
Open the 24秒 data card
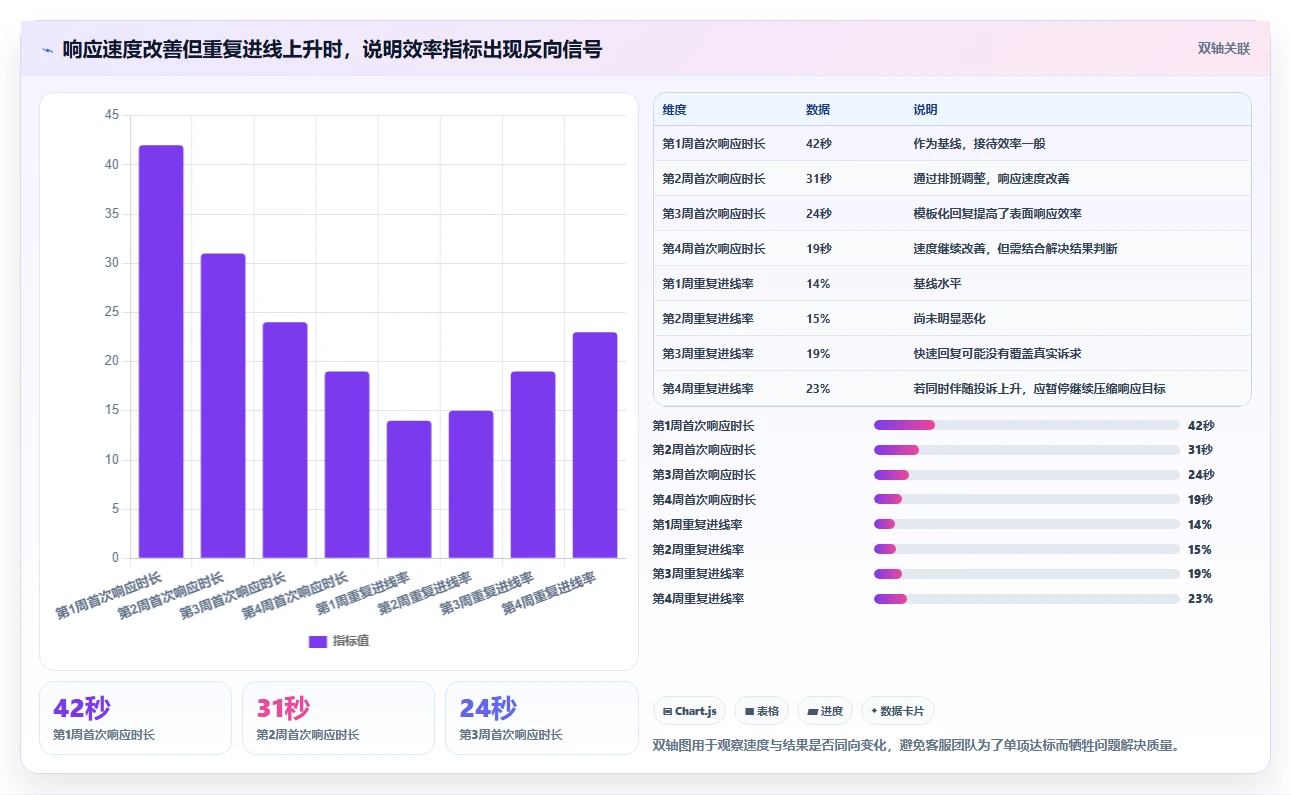point(541,718)
